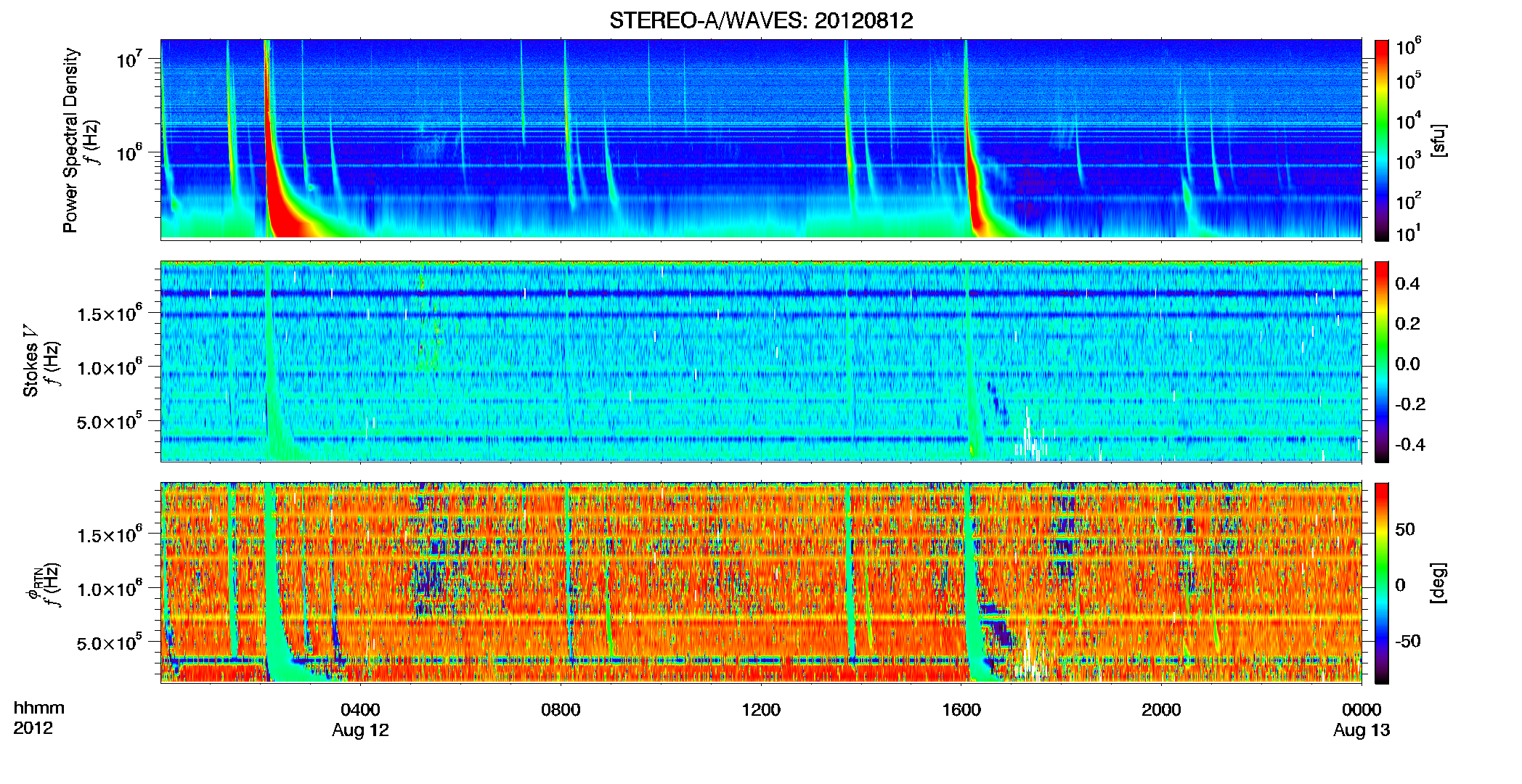Click the 10^5 label on sfu colorbar
The width and height of the screenshot is (1522, 784).
pos(1408,81)
